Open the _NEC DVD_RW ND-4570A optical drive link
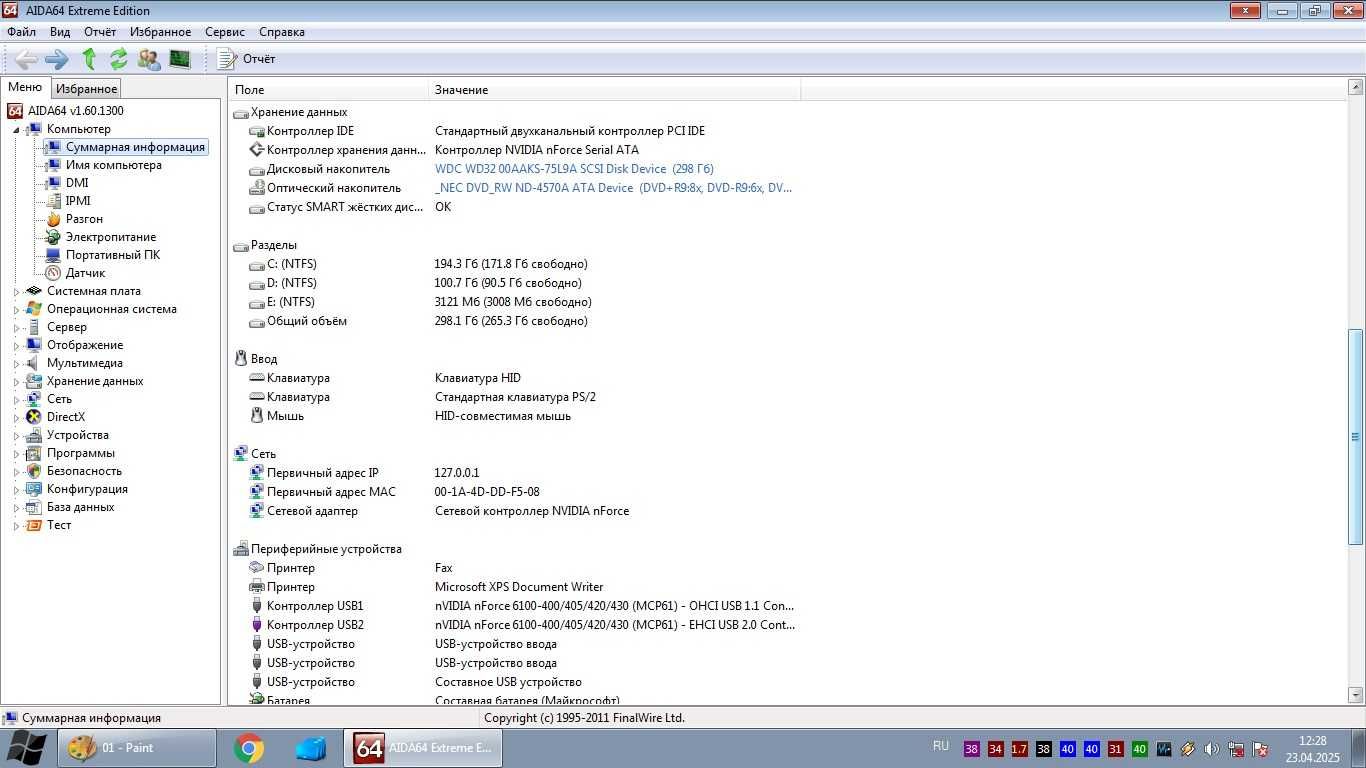1366x768 pixels. tap(613, 188)
